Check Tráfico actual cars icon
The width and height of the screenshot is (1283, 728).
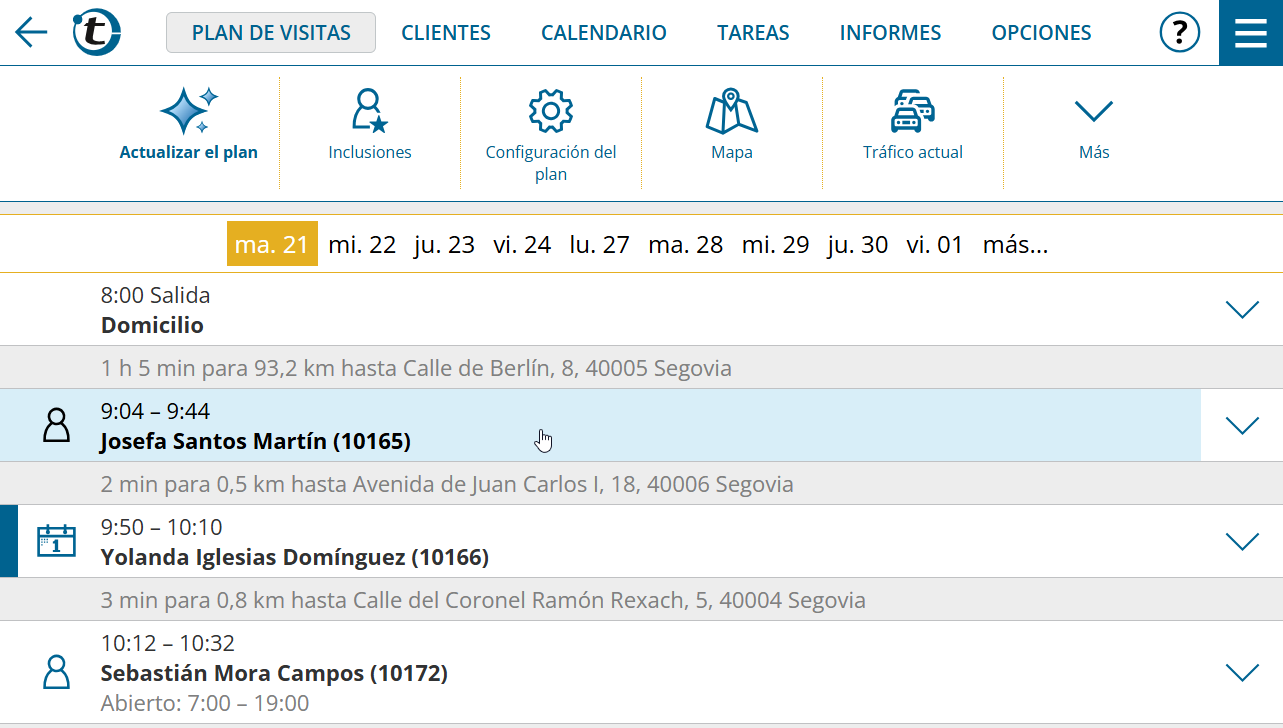[912, 111]
